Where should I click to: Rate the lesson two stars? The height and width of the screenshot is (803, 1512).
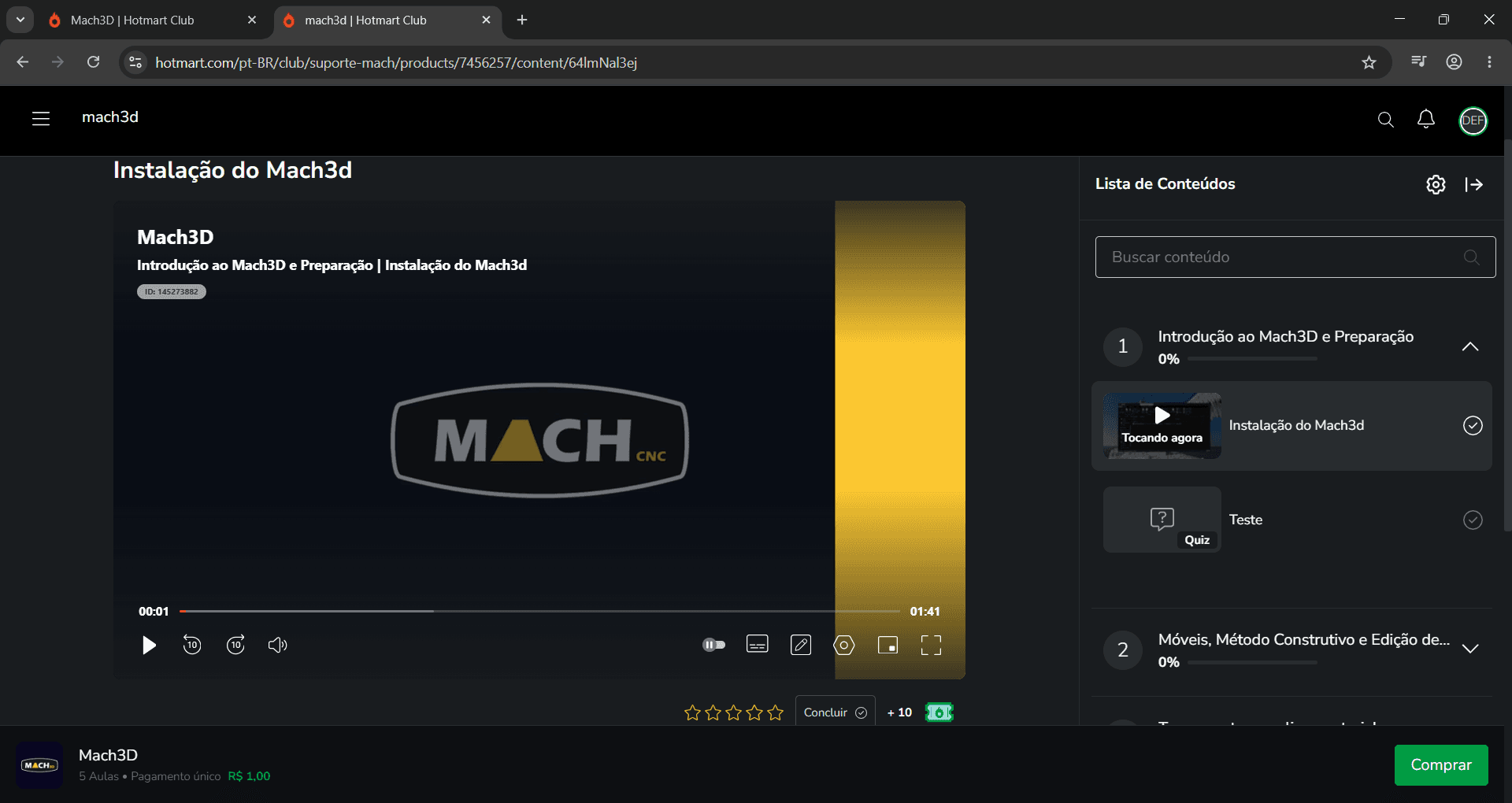(713, 712)
